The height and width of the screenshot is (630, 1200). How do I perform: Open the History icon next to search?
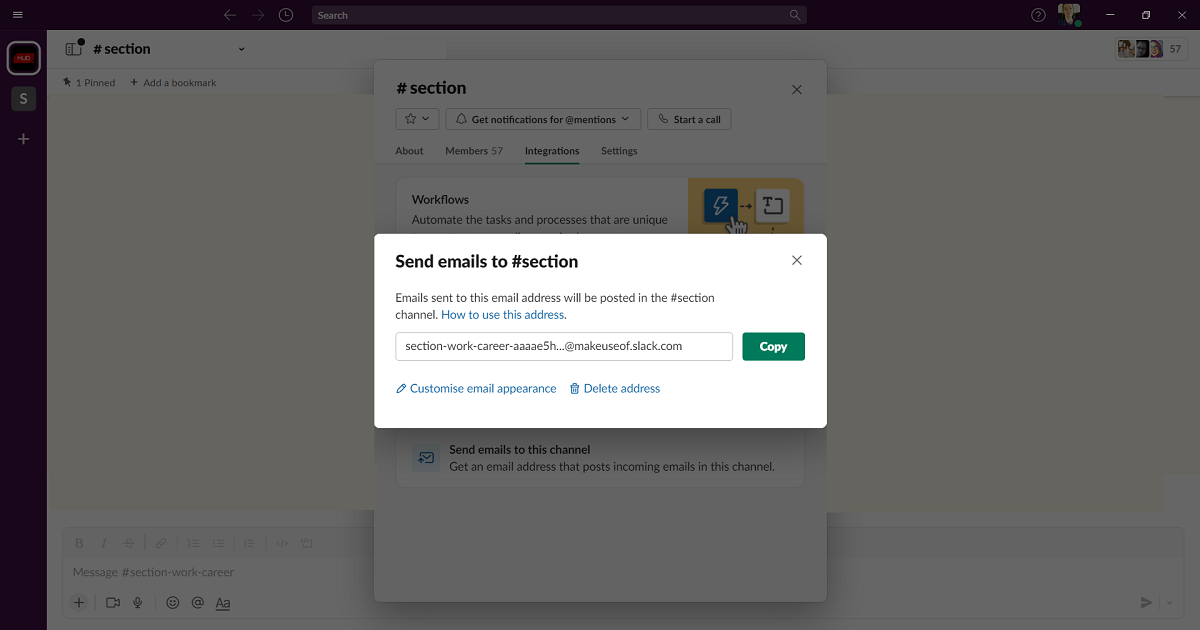[285, 15]
